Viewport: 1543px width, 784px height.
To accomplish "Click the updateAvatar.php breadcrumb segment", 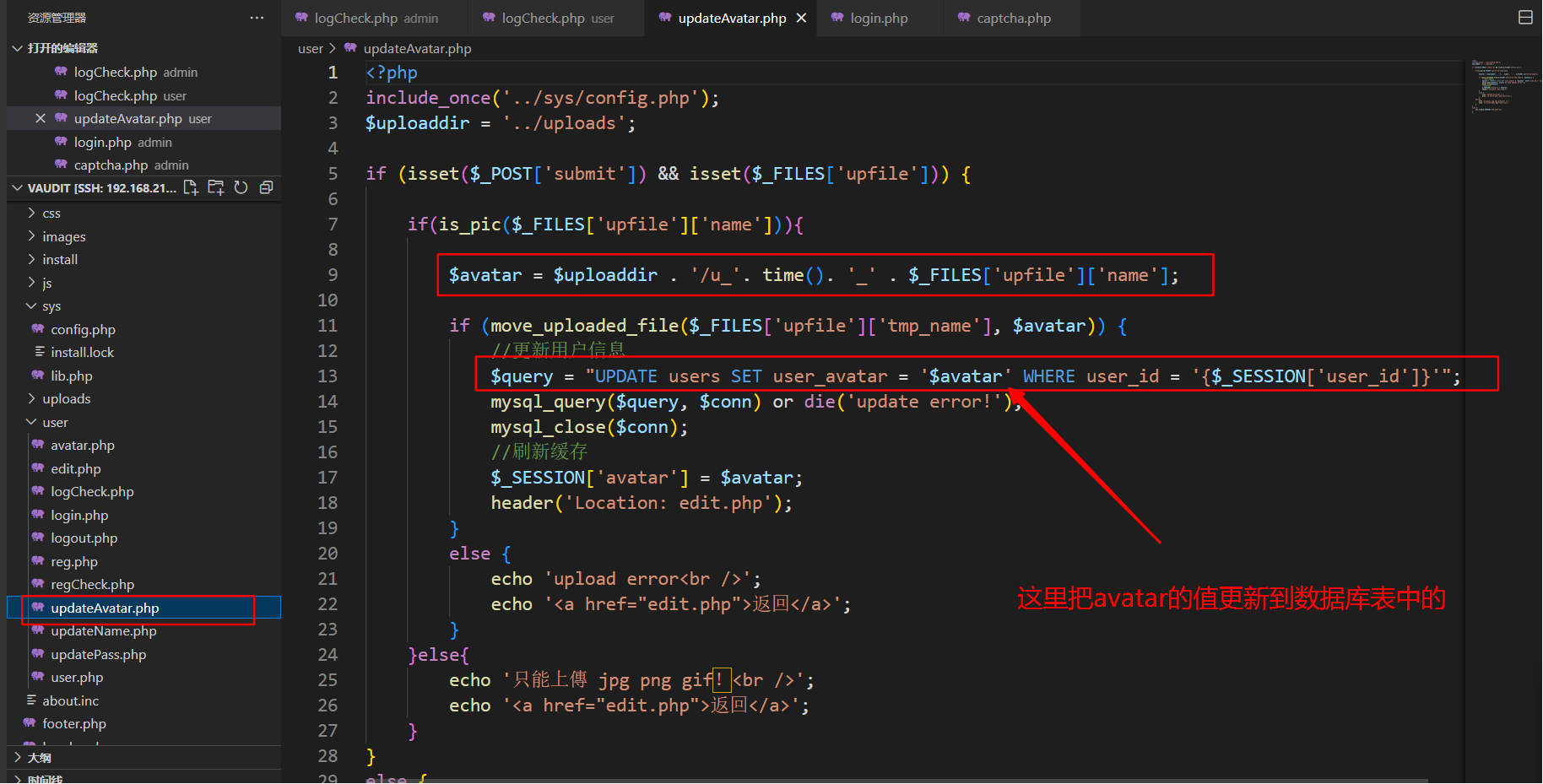I will pyautogui.click(x=417, y=49).
